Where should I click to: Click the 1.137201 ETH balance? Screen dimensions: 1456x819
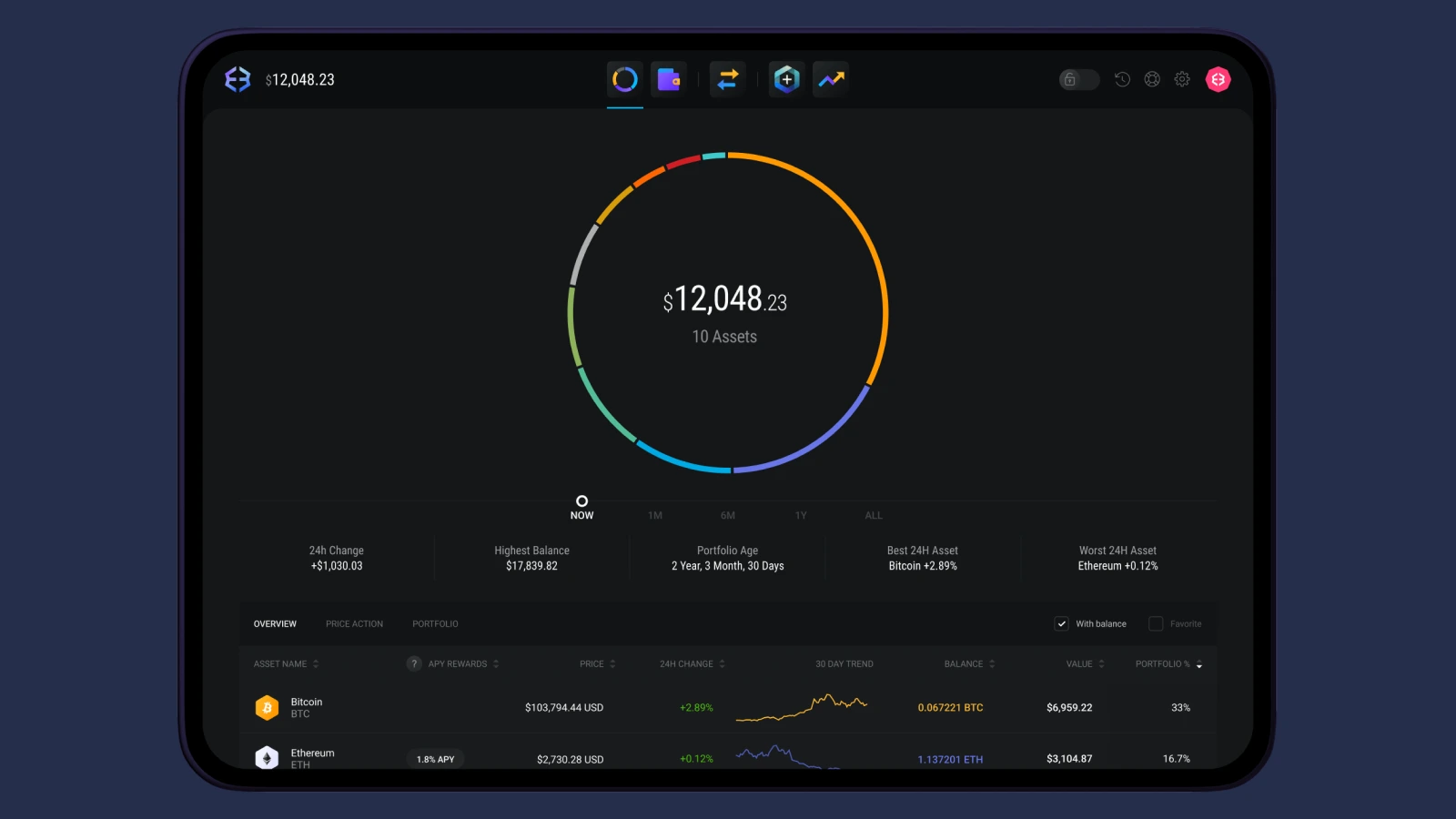(950, 759)
